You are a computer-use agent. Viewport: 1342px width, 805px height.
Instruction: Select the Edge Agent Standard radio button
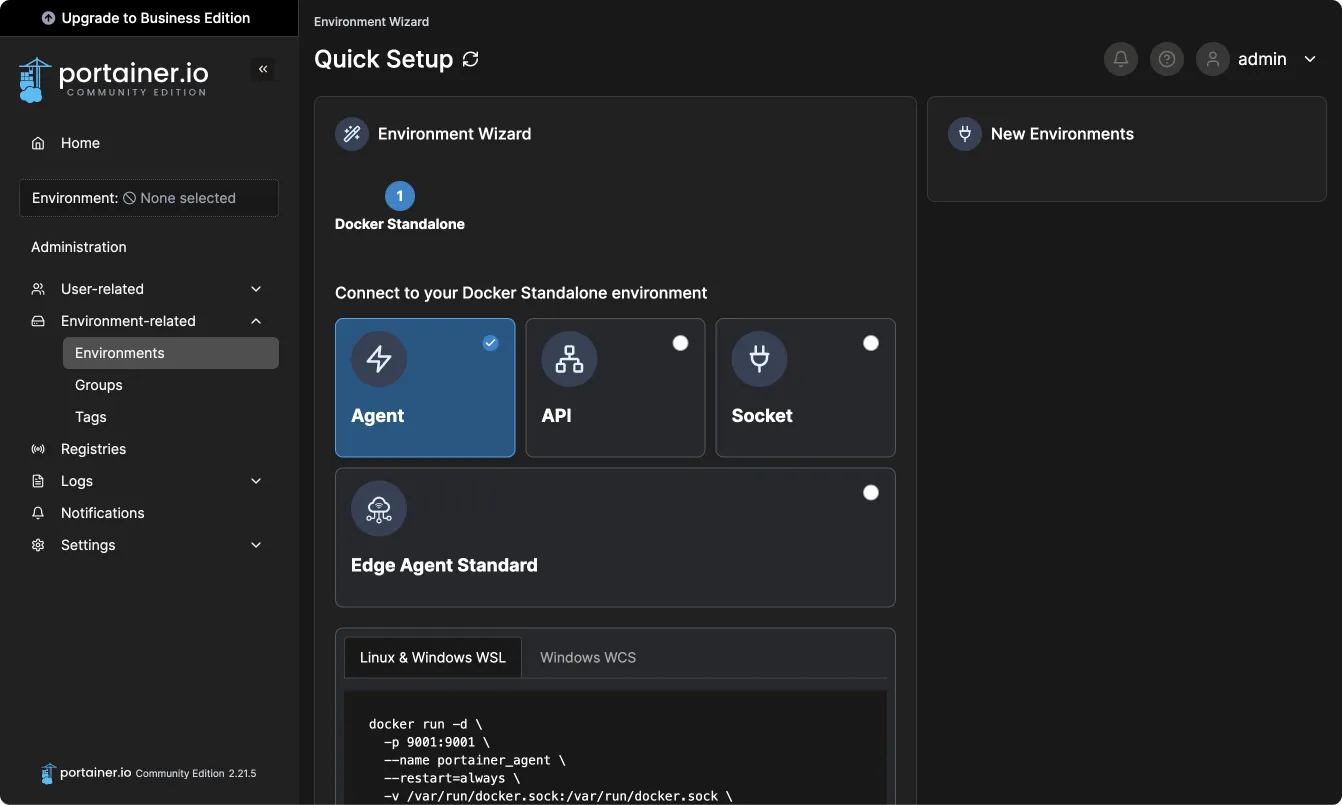(871, 493)
